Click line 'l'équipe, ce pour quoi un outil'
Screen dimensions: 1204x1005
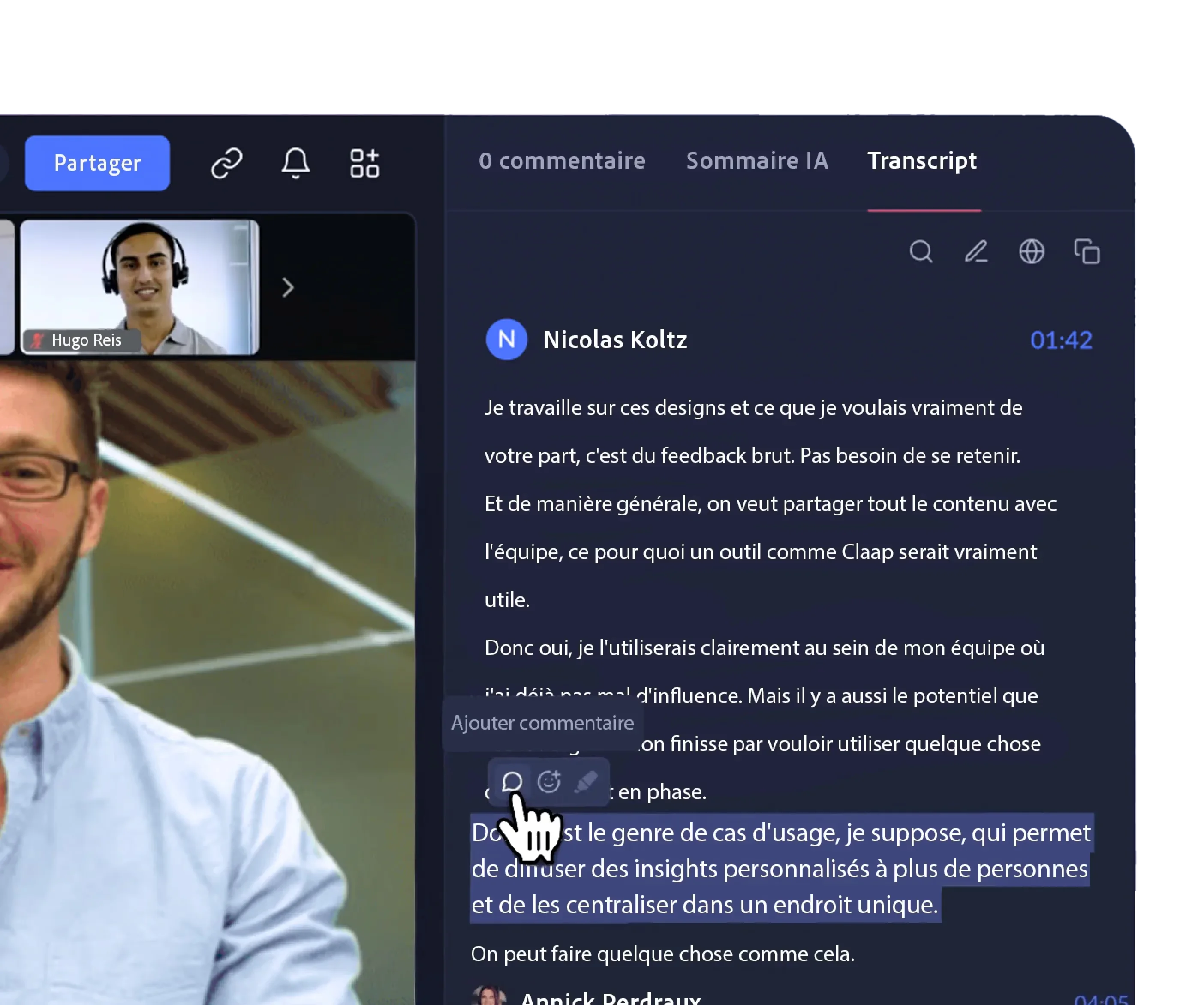click(x=761, y=552)
